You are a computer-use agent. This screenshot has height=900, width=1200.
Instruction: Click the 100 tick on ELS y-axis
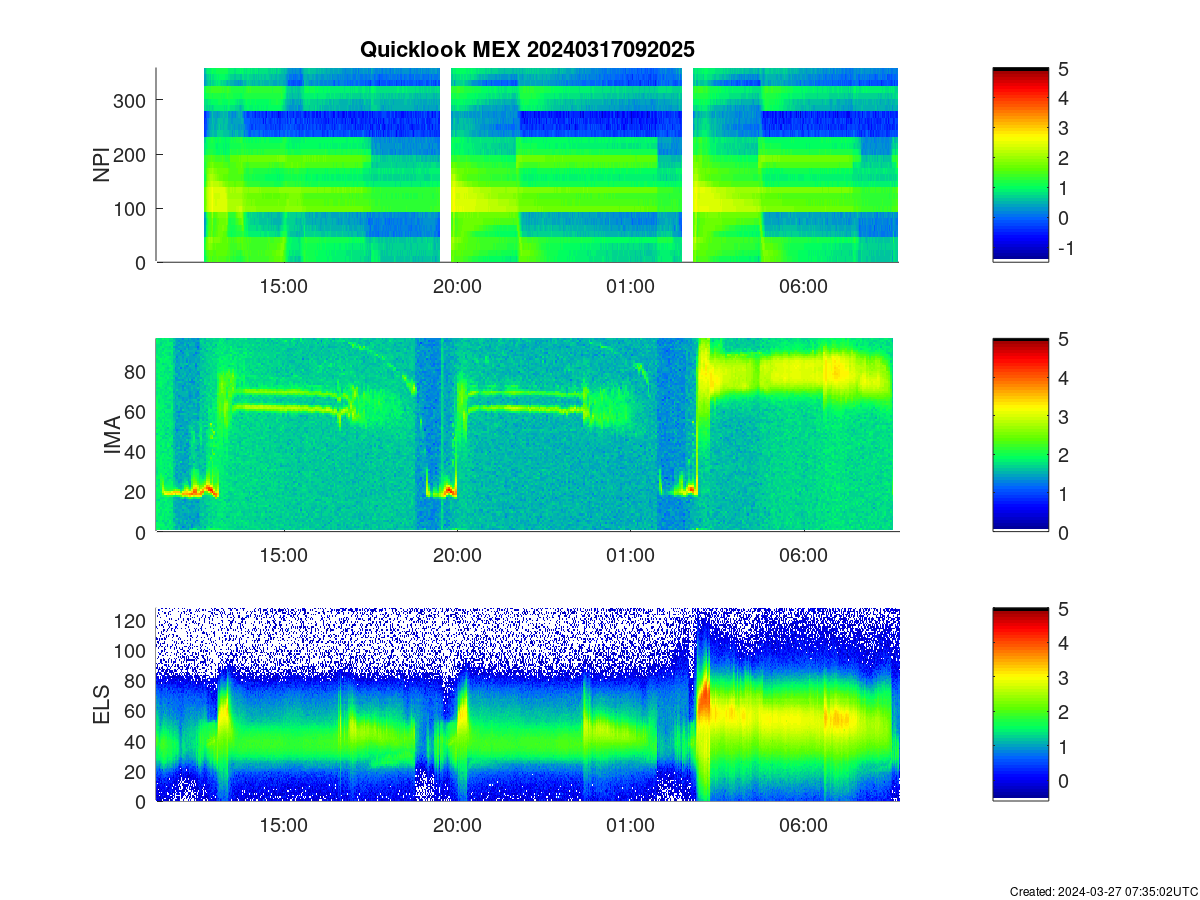click(x=132, y=650)
